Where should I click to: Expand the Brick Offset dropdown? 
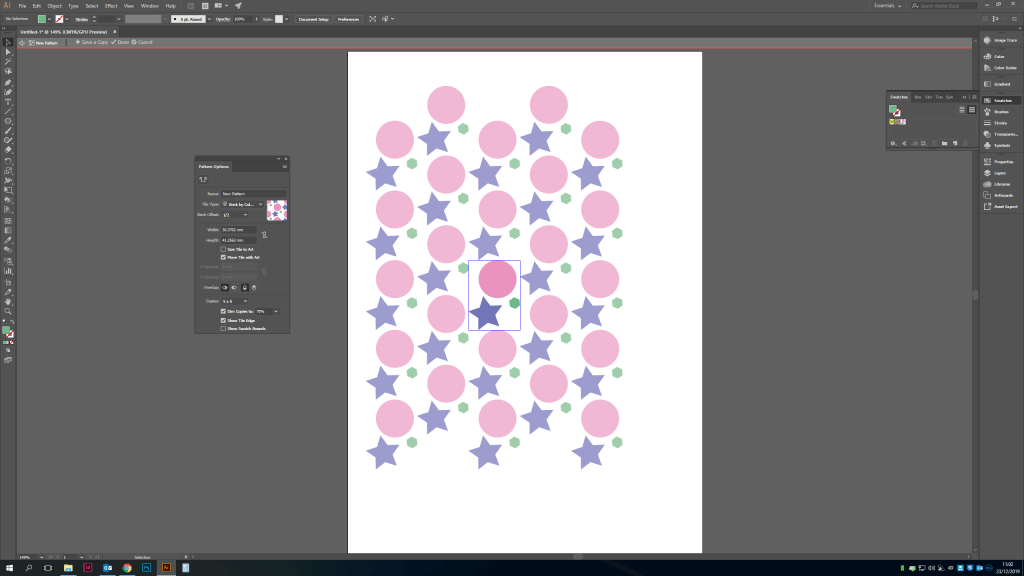(x=235, y=214)
